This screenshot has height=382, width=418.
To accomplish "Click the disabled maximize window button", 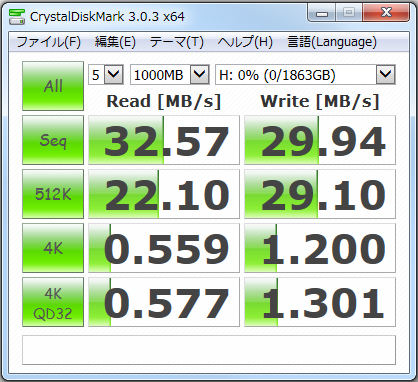I will click(x=349, y=13).
